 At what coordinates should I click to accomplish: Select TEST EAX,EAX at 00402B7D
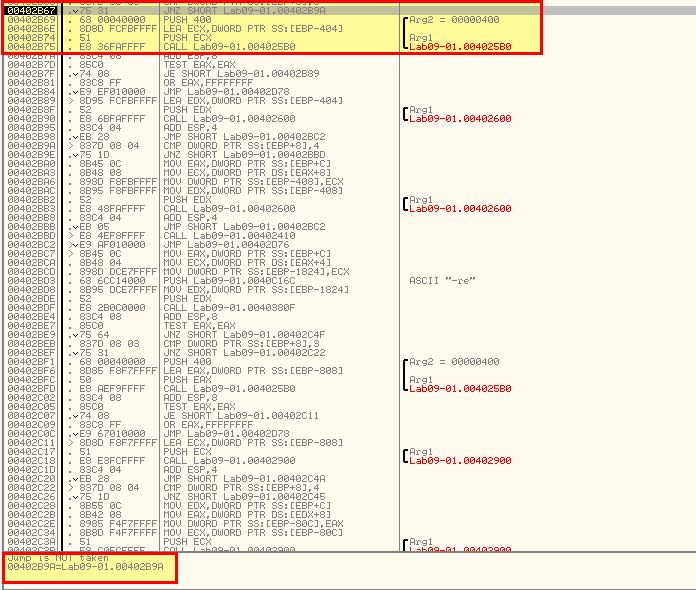click(x=199, y=65)
